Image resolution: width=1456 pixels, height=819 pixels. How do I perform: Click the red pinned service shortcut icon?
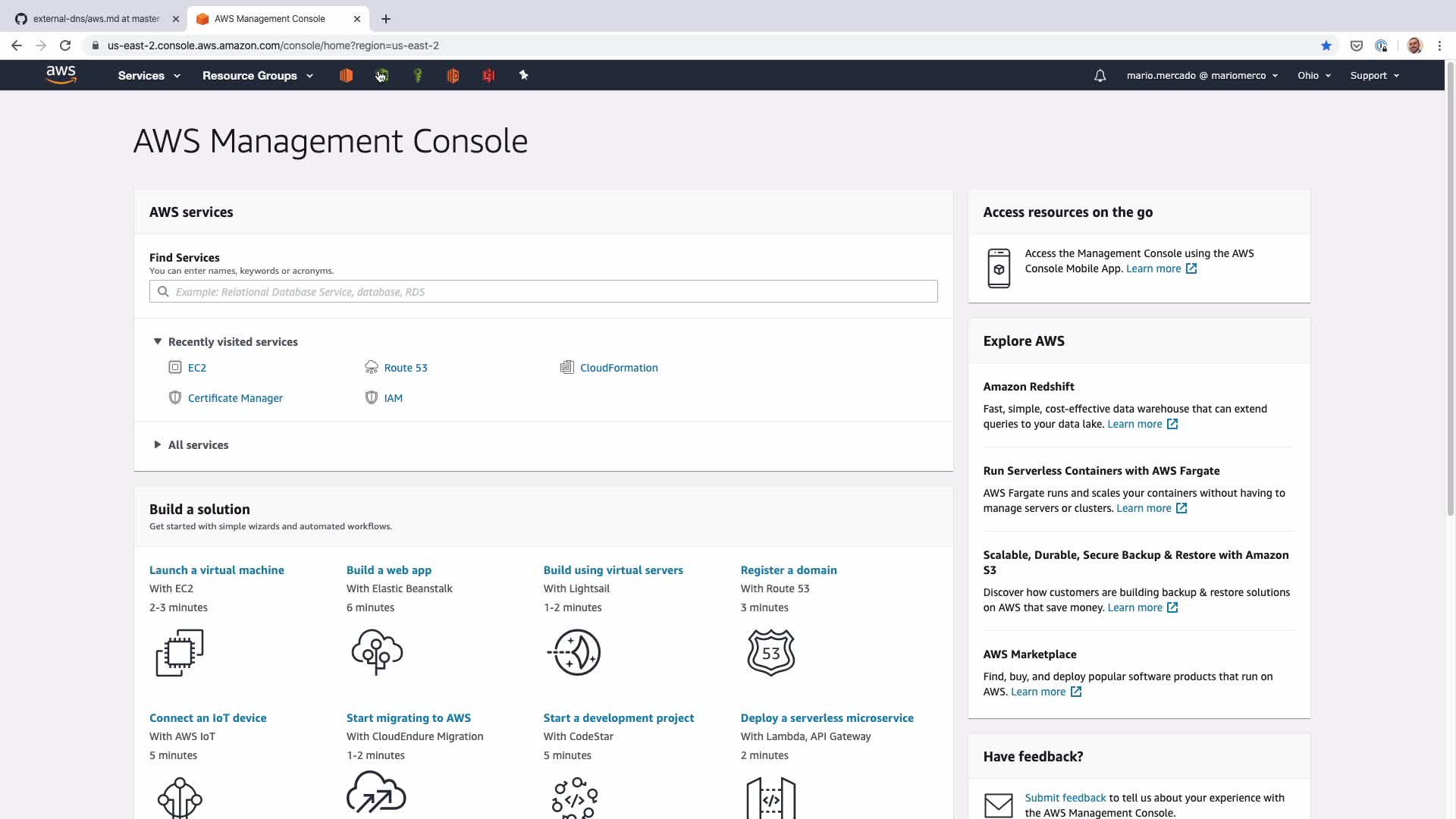pos(488,75)
